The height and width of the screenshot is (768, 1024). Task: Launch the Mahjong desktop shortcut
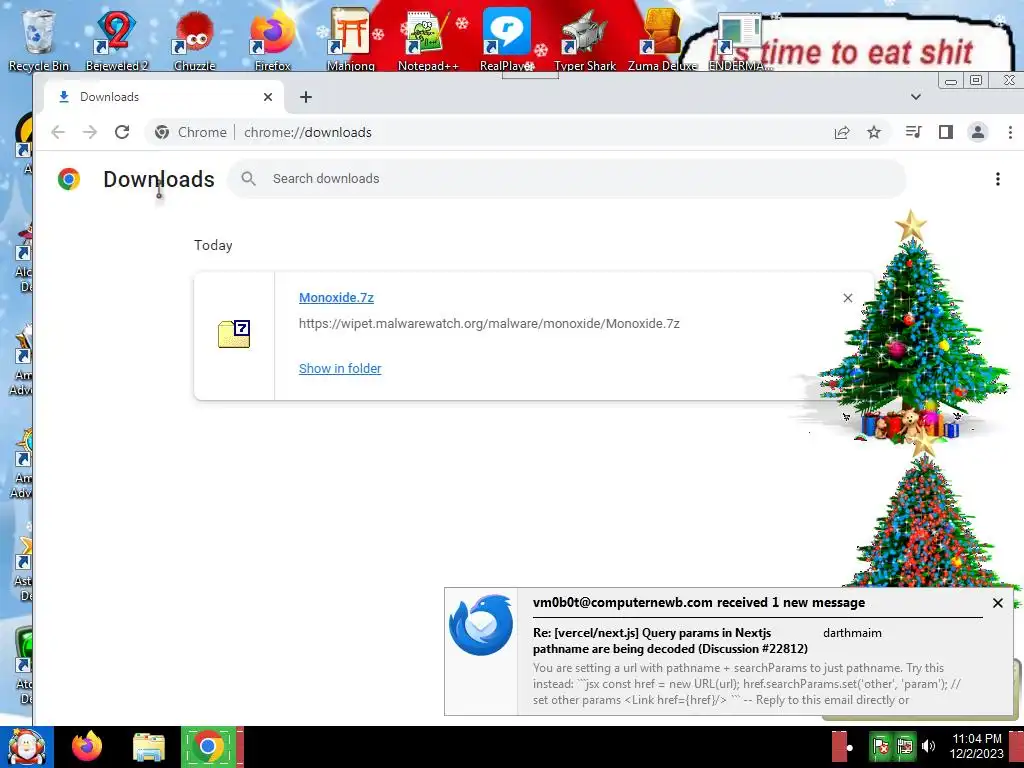351,39
